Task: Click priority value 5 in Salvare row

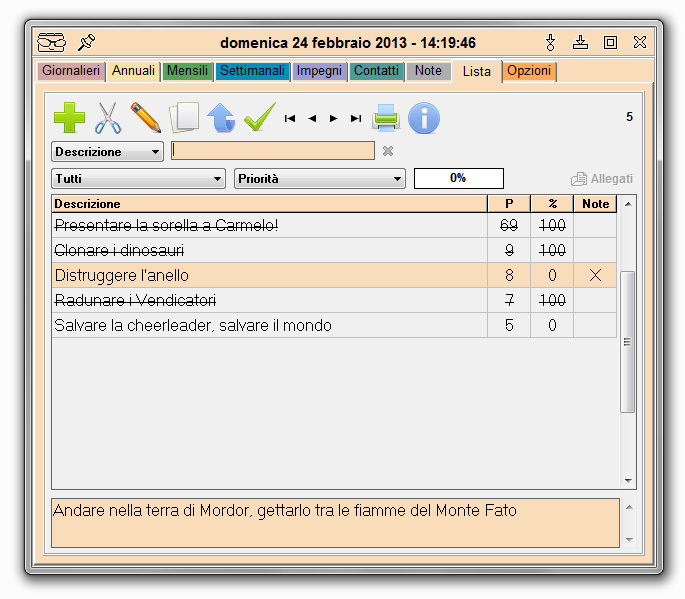Action: point(509,325)
